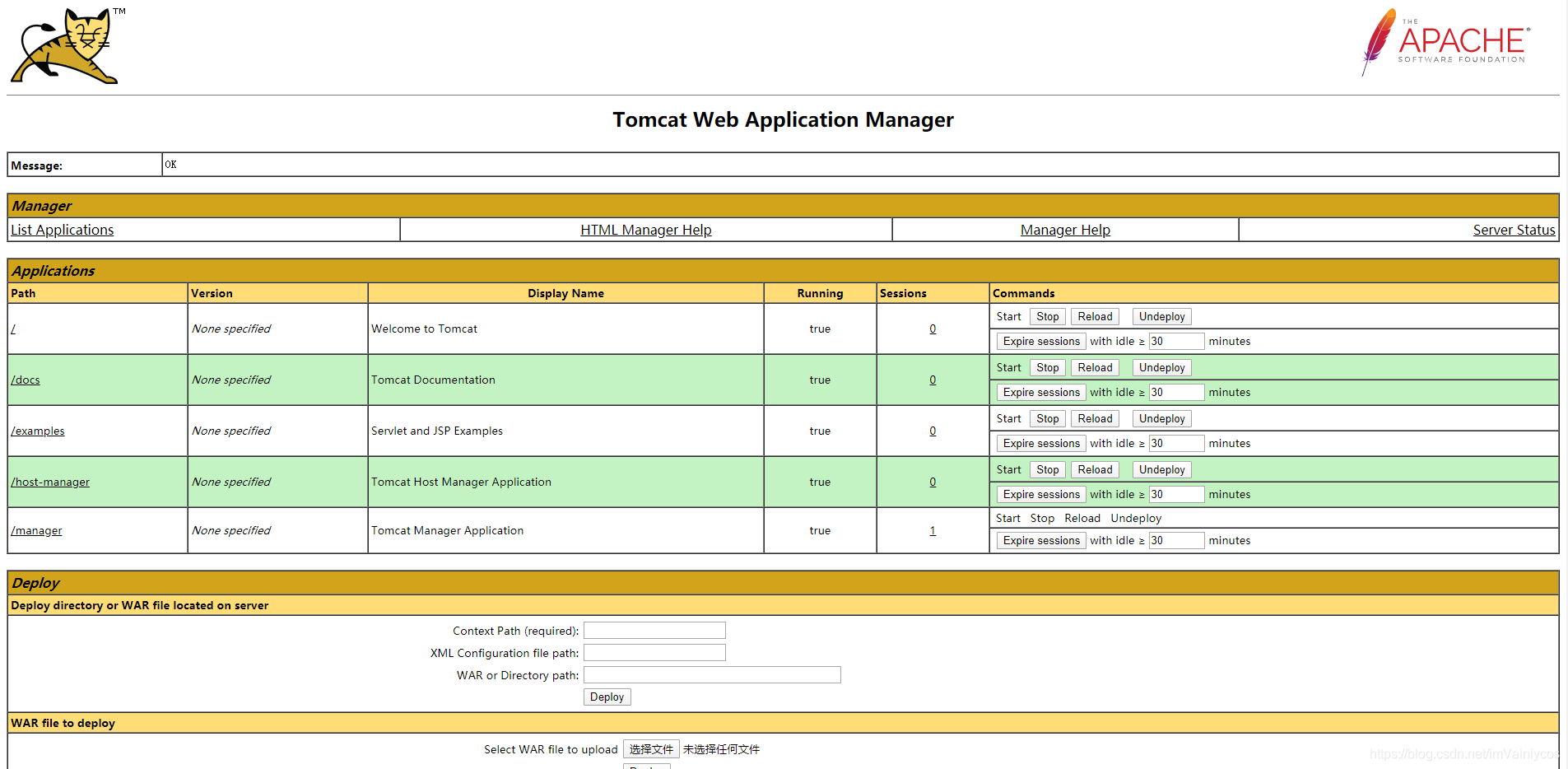Reload the Servlet and JSP Examples app

click(x=1095, y=418)
